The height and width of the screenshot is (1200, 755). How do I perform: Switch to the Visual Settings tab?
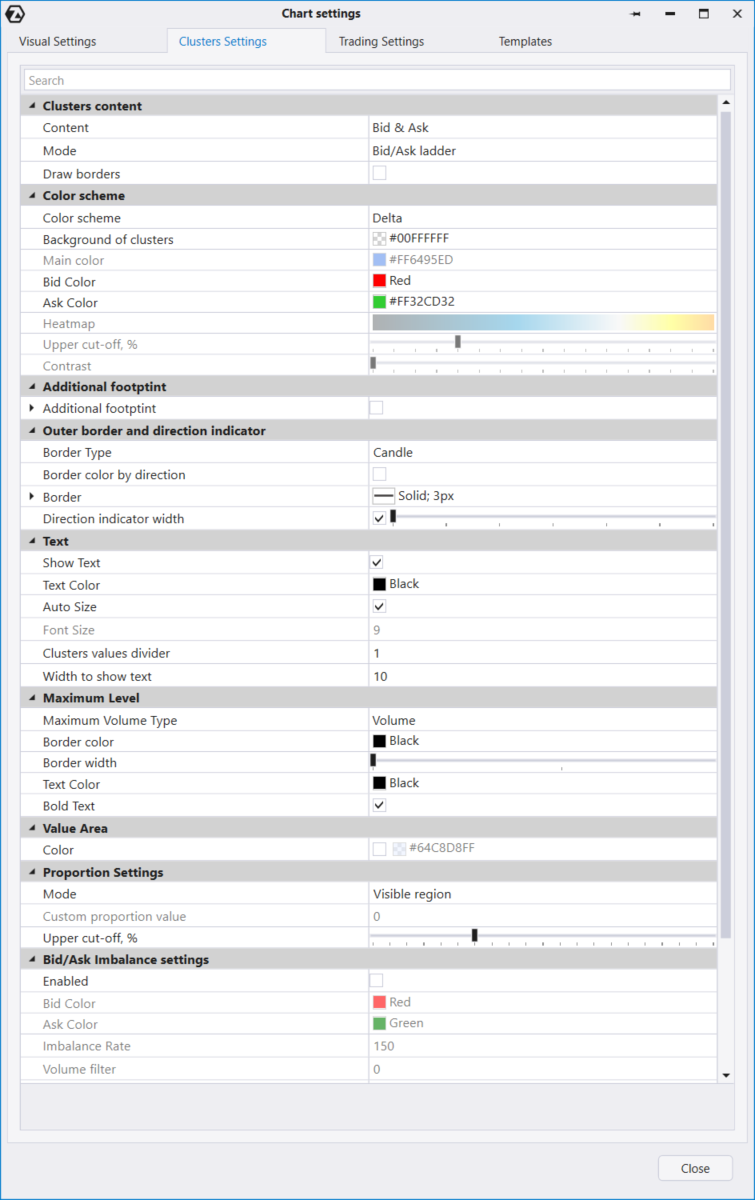[58, 42]
